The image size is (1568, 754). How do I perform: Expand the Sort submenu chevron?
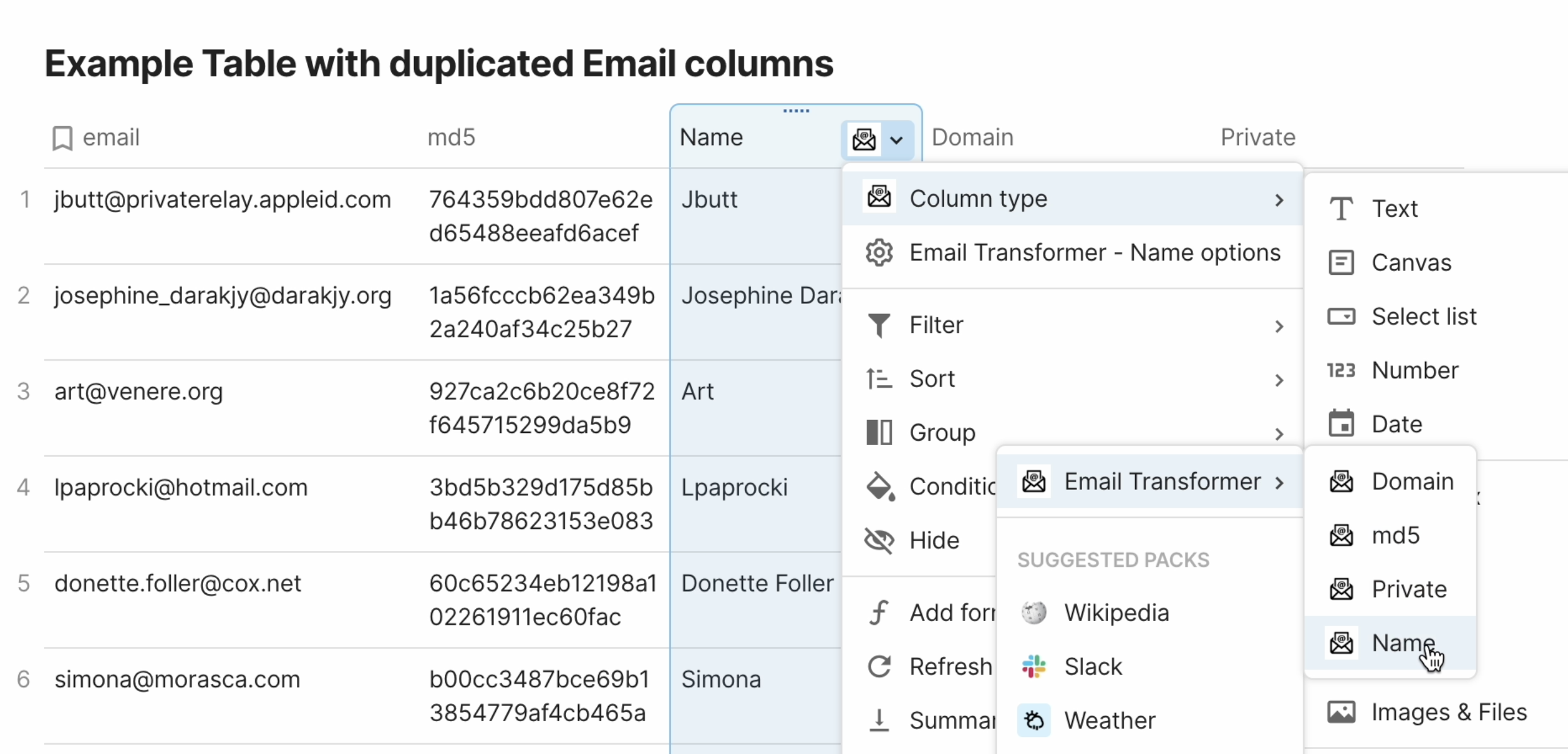(1279, 380)
